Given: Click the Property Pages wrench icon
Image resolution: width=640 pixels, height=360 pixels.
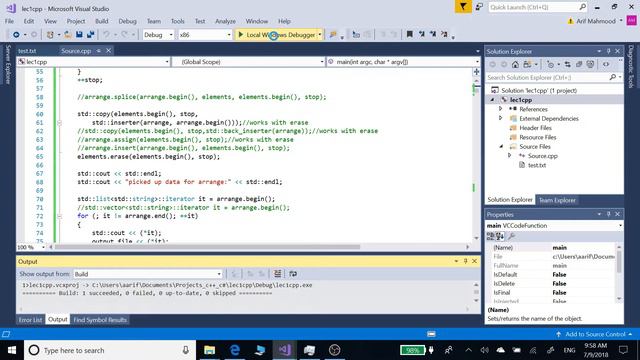Looking at the screenshot, I should click(x=512, y=236).
